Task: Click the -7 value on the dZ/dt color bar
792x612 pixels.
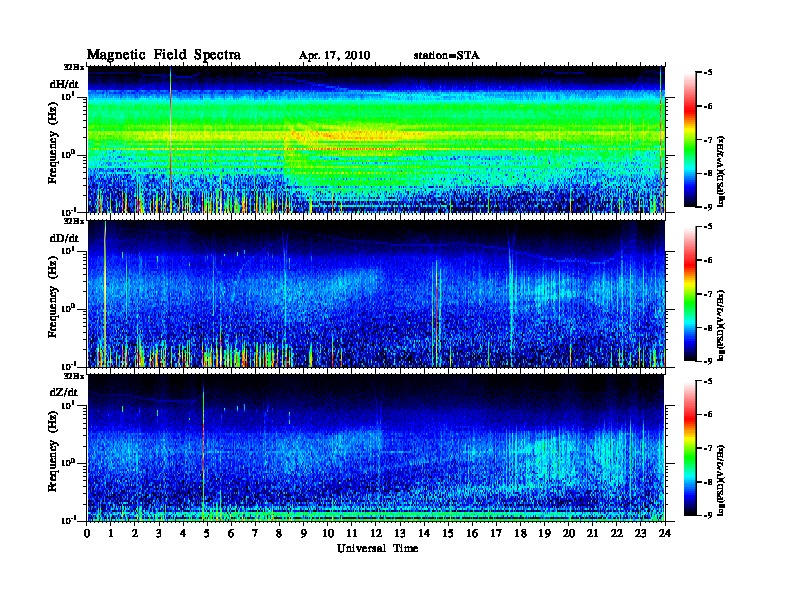Action: 708,448
